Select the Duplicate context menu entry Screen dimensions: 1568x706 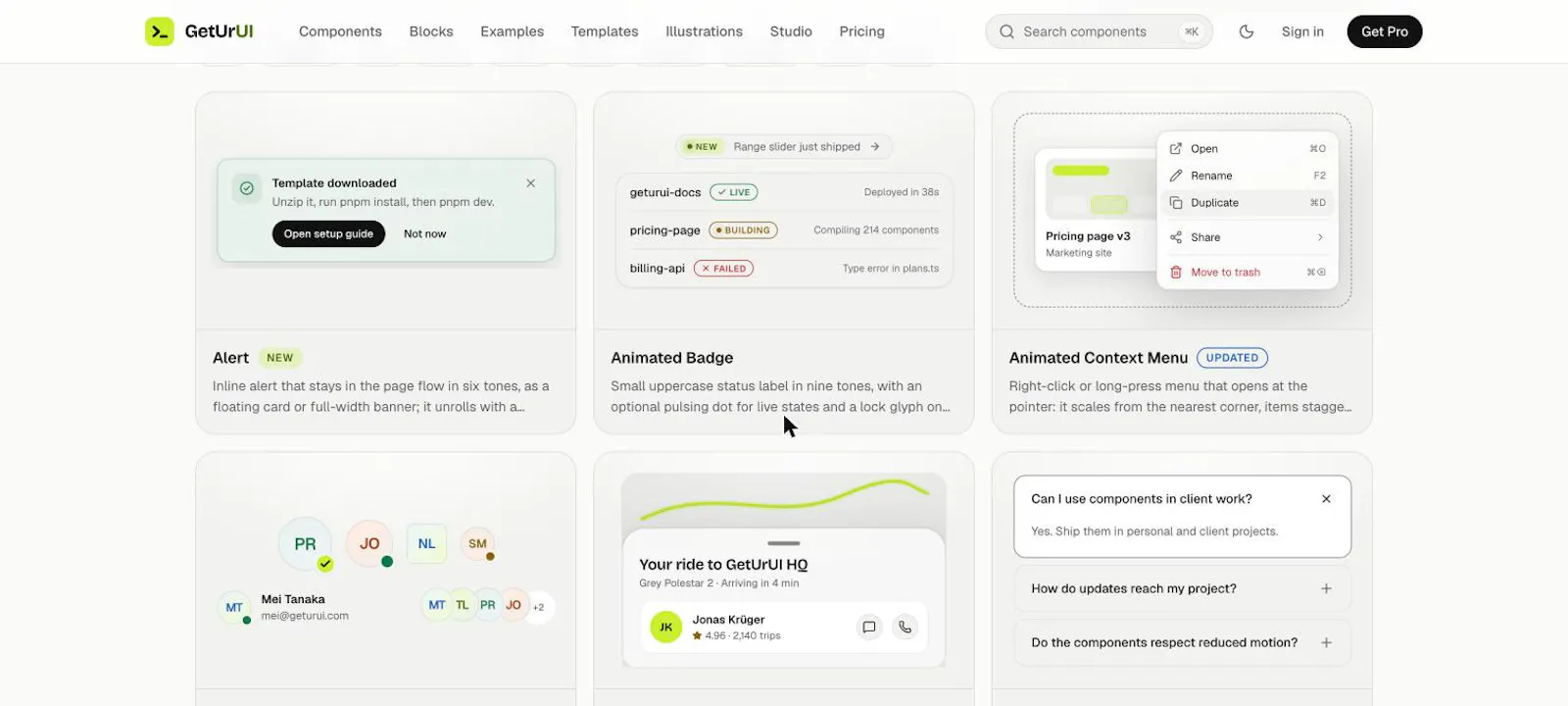[1247, 203]
